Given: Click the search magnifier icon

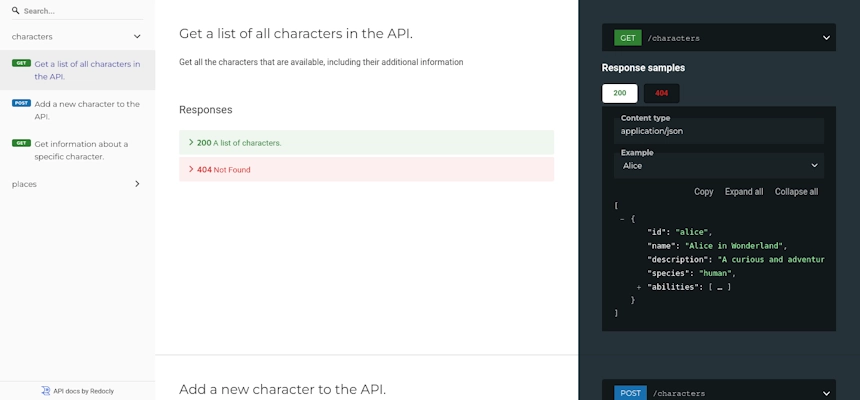Looking at the screenshot, I should (16, 10).
